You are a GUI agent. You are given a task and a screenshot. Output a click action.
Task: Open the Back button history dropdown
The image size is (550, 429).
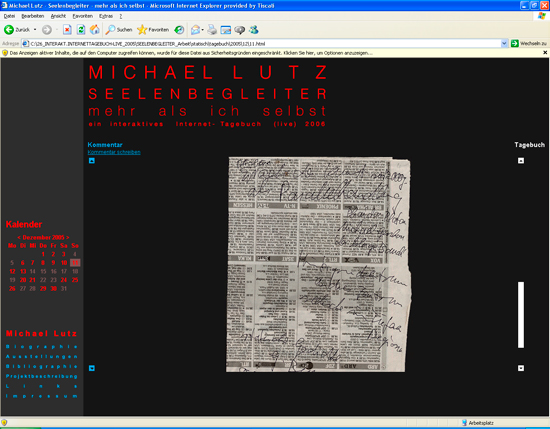point(35,30)
